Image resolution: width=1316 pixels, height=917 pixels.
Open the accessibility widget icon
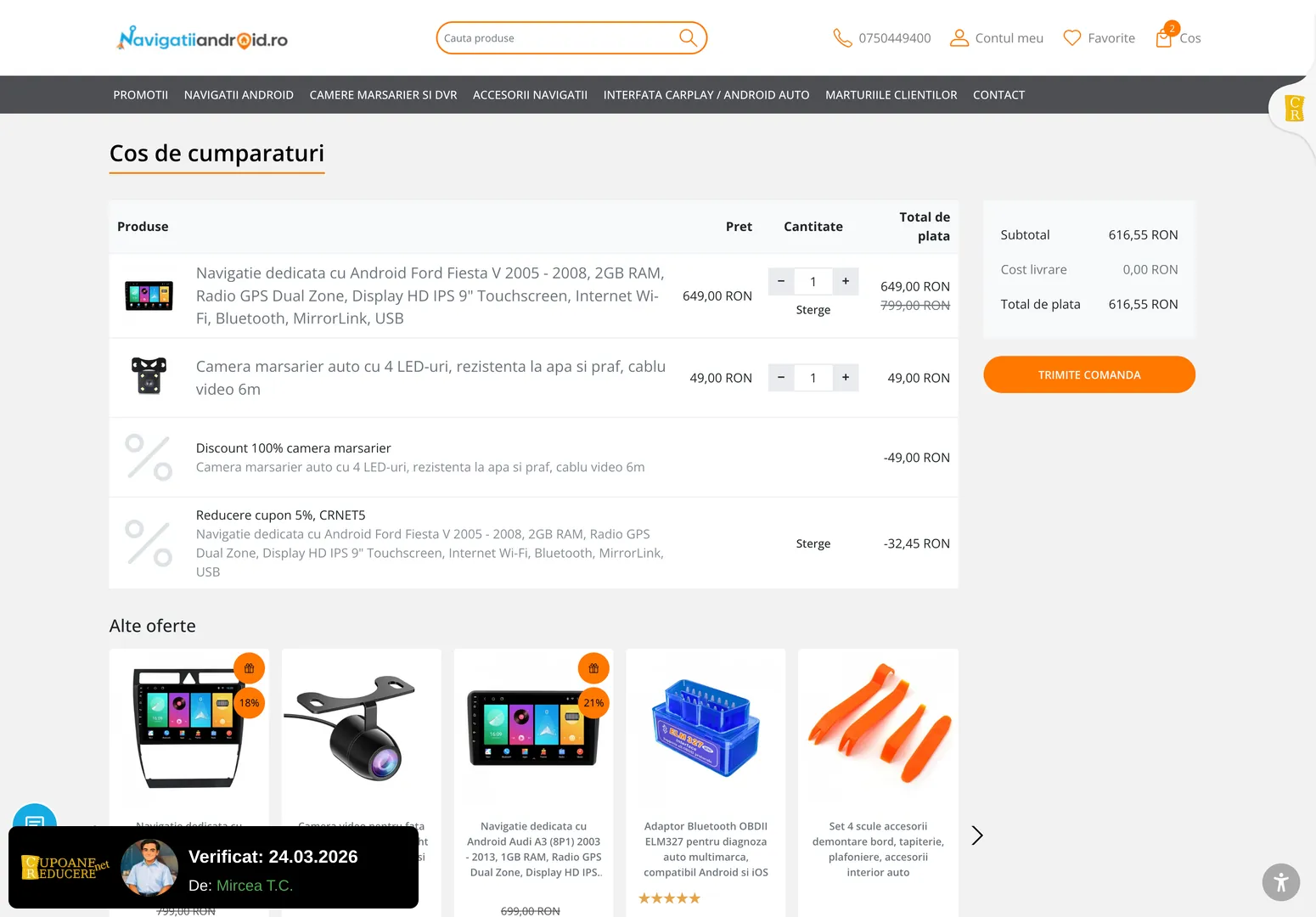[x=1280, y=882]
